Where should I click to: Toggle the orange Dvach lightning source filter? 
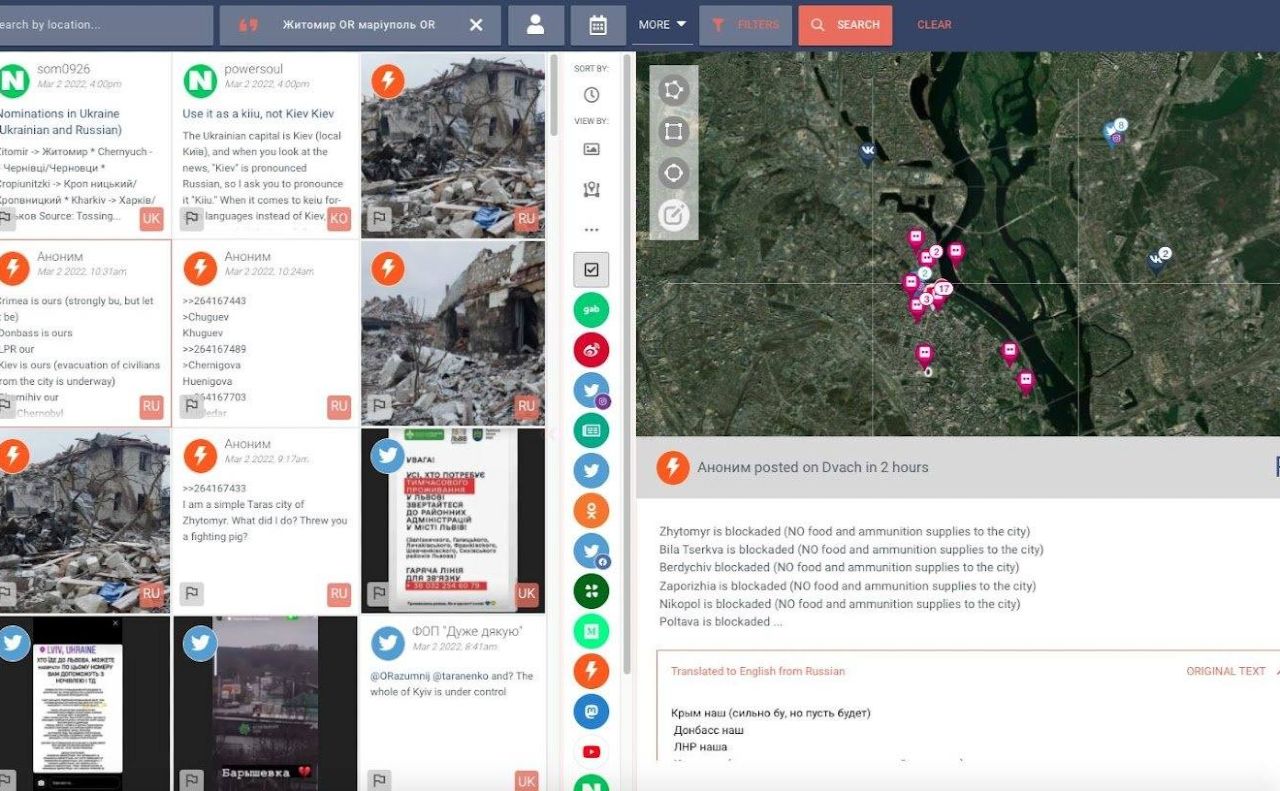(591, 671)
